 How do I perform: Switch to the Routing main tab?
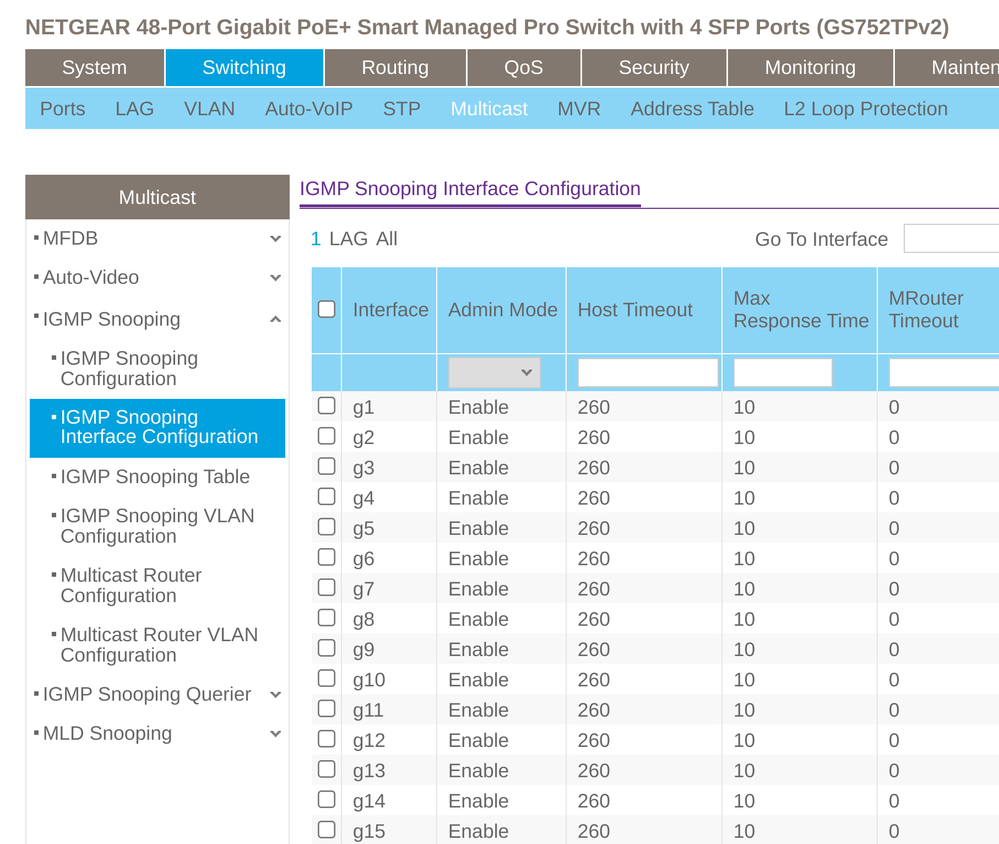coord(394,68)
